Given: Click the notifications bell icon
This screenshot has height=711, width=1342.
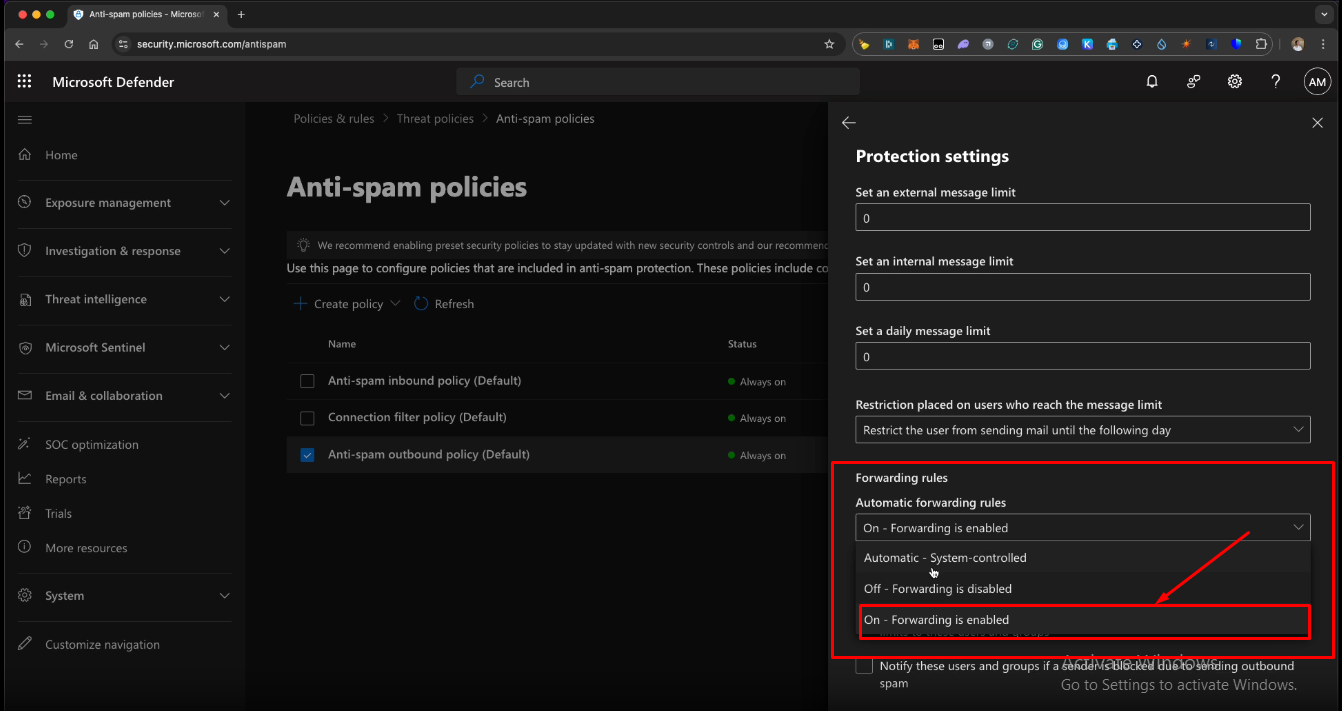Looking at the screenshot, I should pyautogui.click(x=1152, y=82).
